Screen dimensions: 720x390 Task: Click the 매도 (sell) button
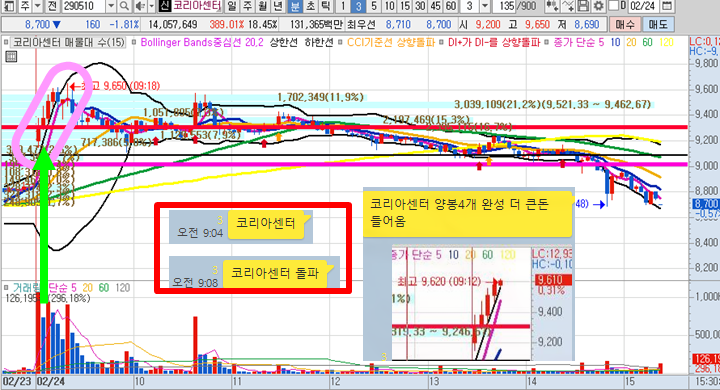pos(658,24)
